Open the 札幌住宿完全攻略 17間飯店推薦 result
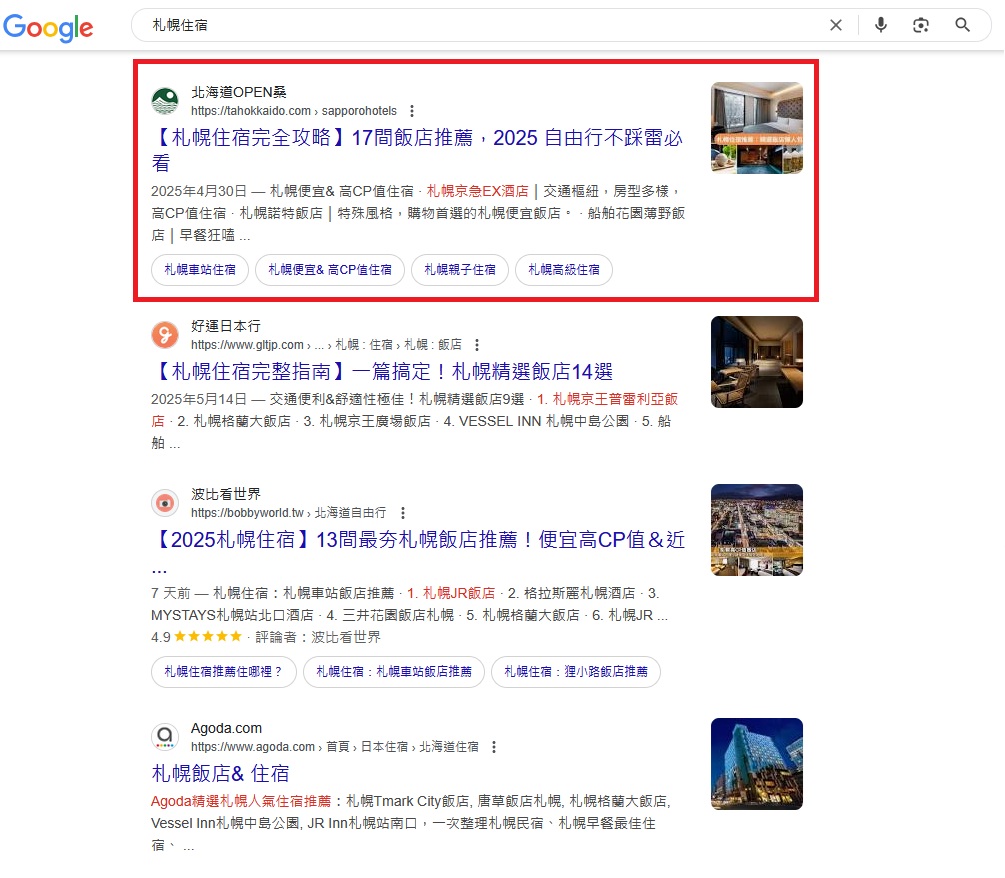This screenshot has width=1005, height=878. pos(417,149)
